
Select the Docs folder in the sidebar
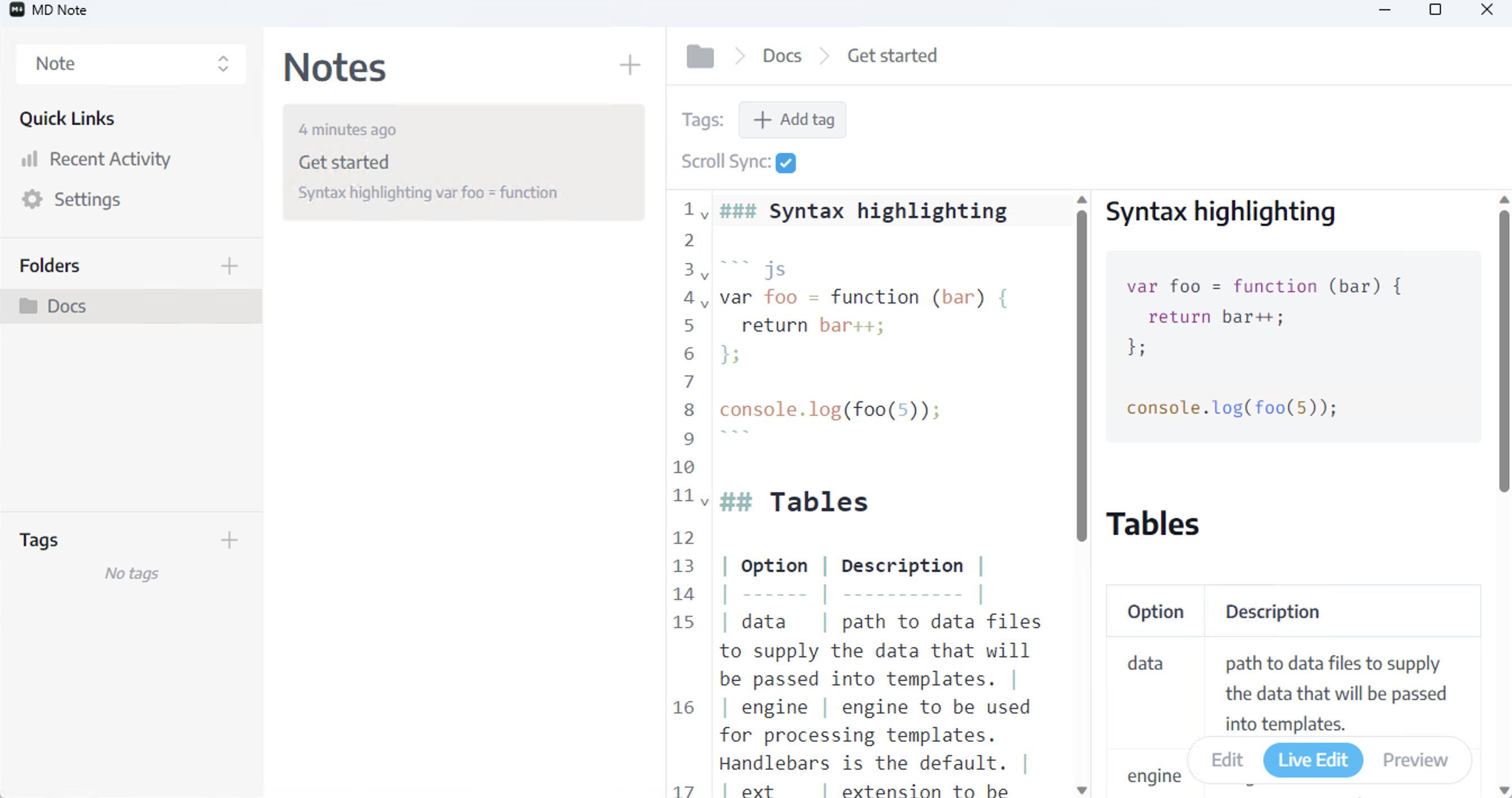point(65,306)
